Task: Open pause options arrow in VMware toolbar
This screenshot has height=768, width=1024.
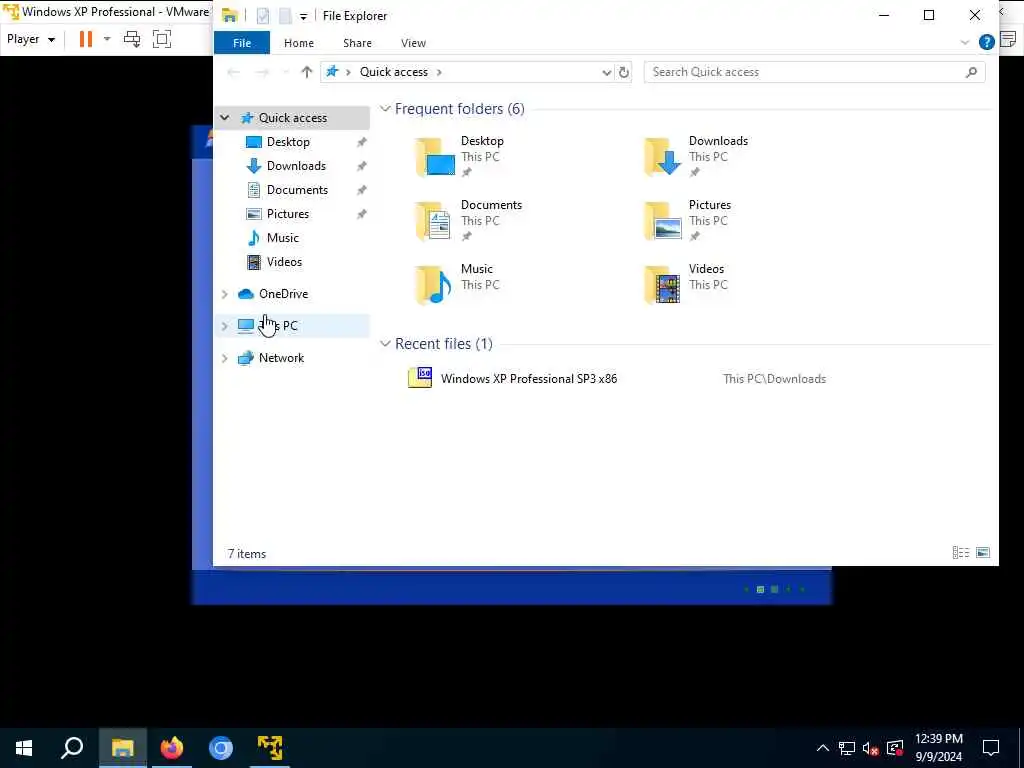Action: click(x=107, y=39)
